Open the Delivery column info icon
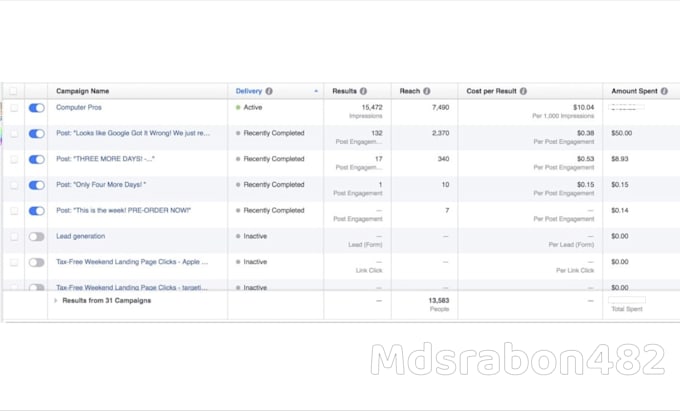Image resolution: width=680 pixels, height=411 pixels. tap(269, 91)
